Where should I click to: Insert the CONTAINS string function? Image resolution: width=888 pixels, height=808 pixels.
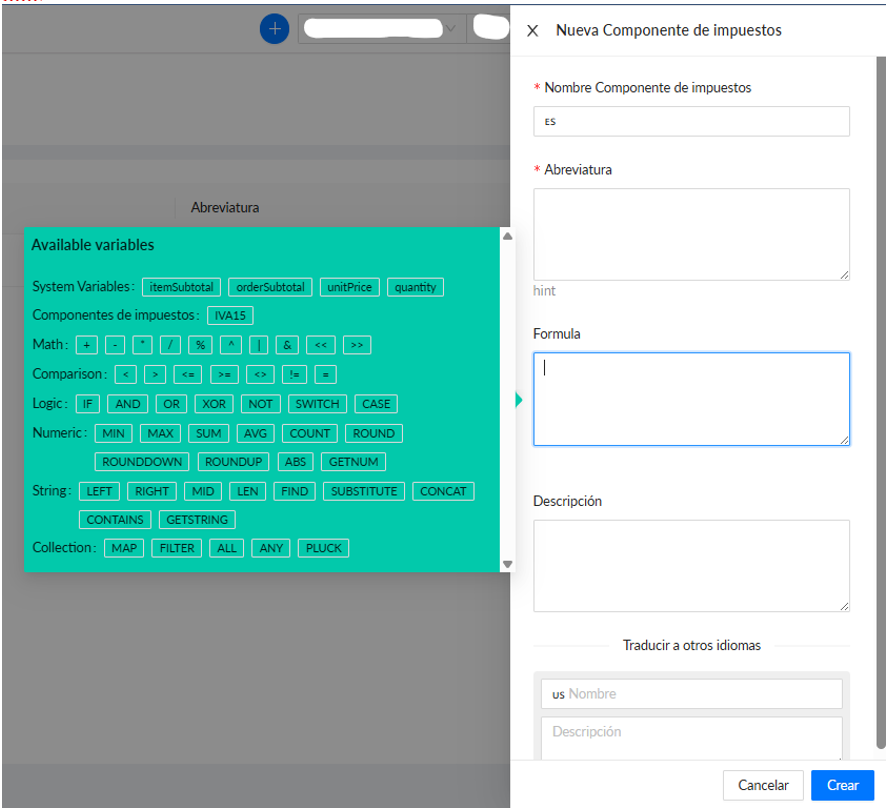115,519
